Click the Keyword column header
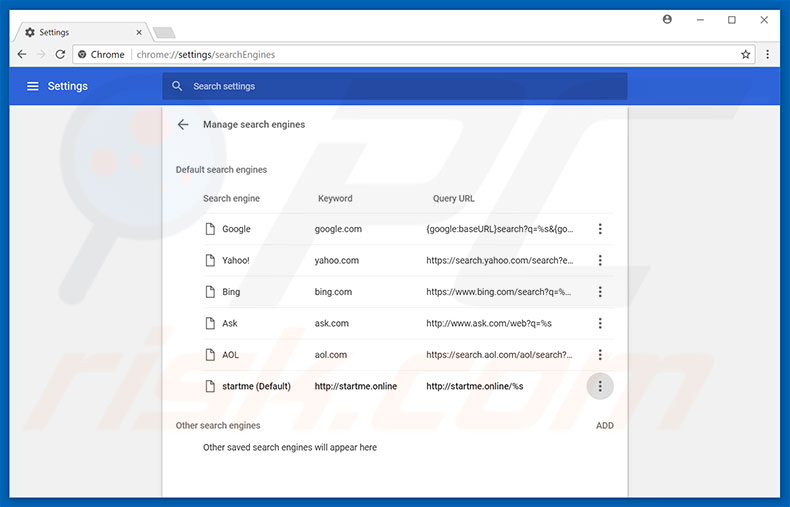 click(x=335, y=199)
